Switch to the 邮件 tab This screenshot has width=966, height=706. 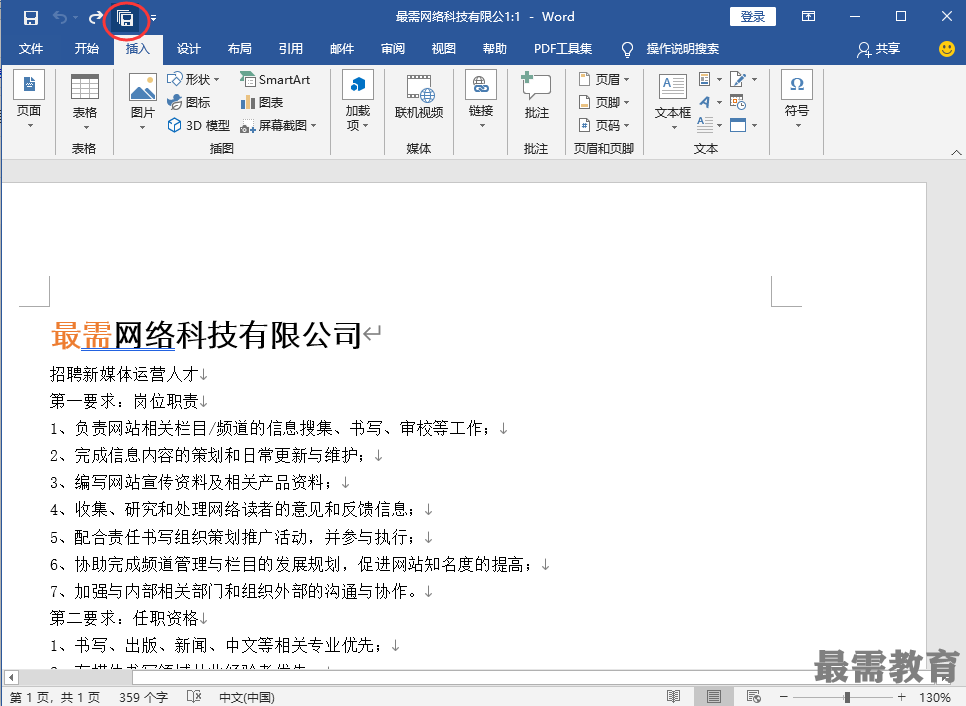342,49
